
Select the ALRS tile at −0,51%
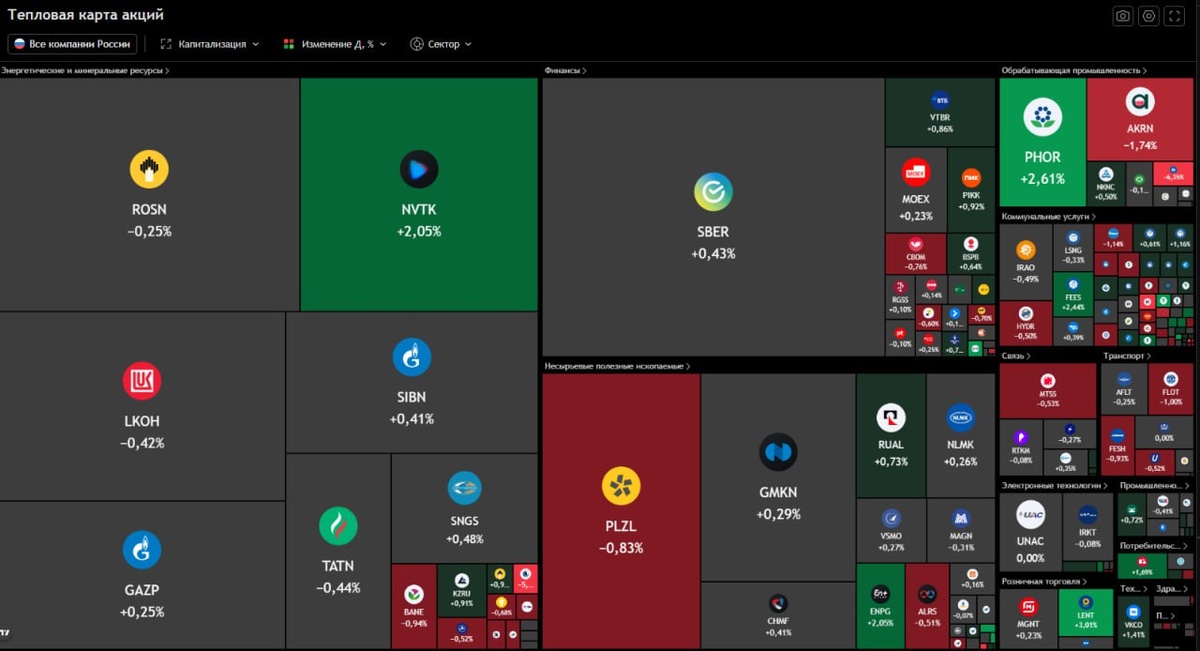tap(927, 606)
